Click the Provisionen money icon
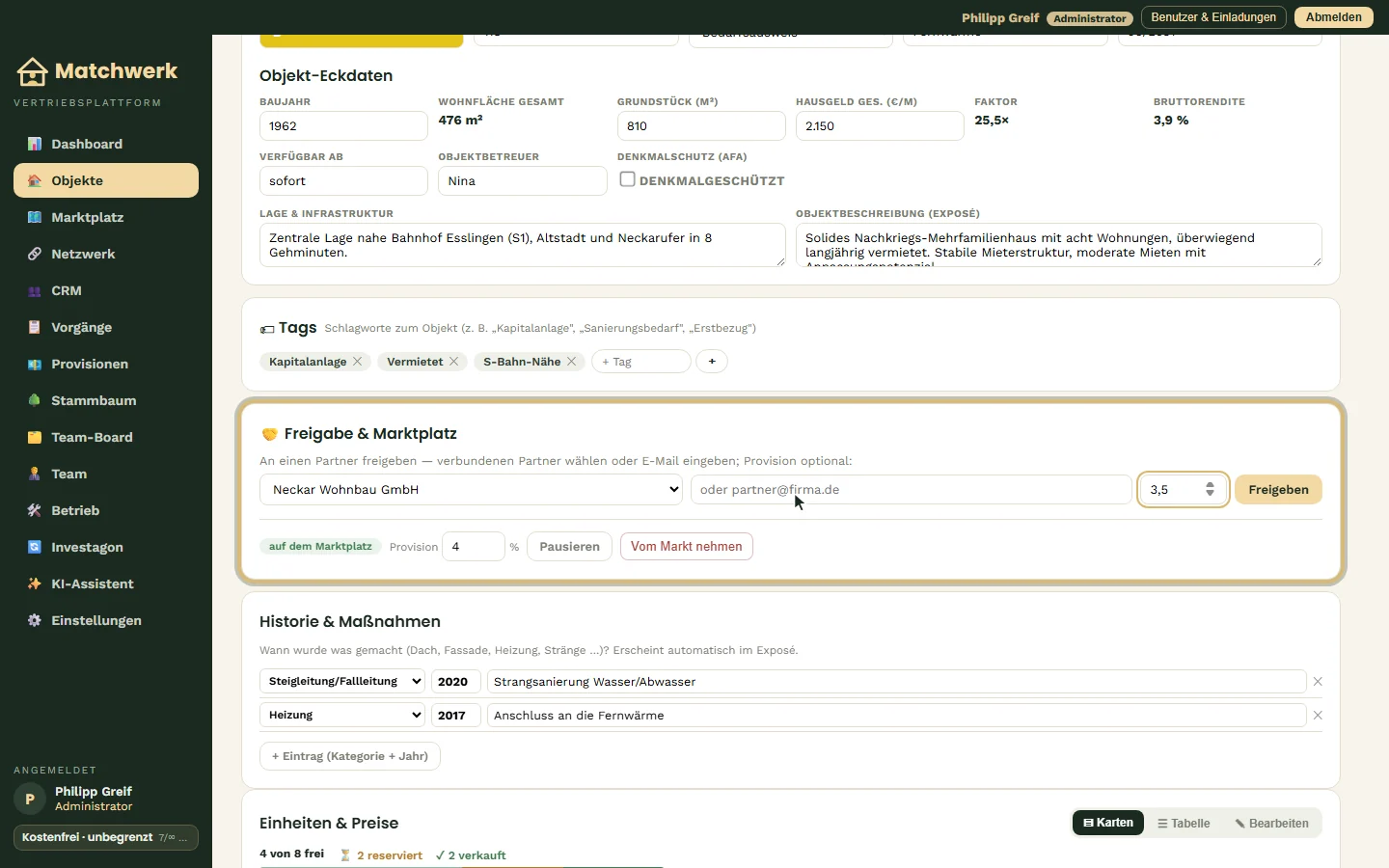1389x868 pixels. [35, 364]
